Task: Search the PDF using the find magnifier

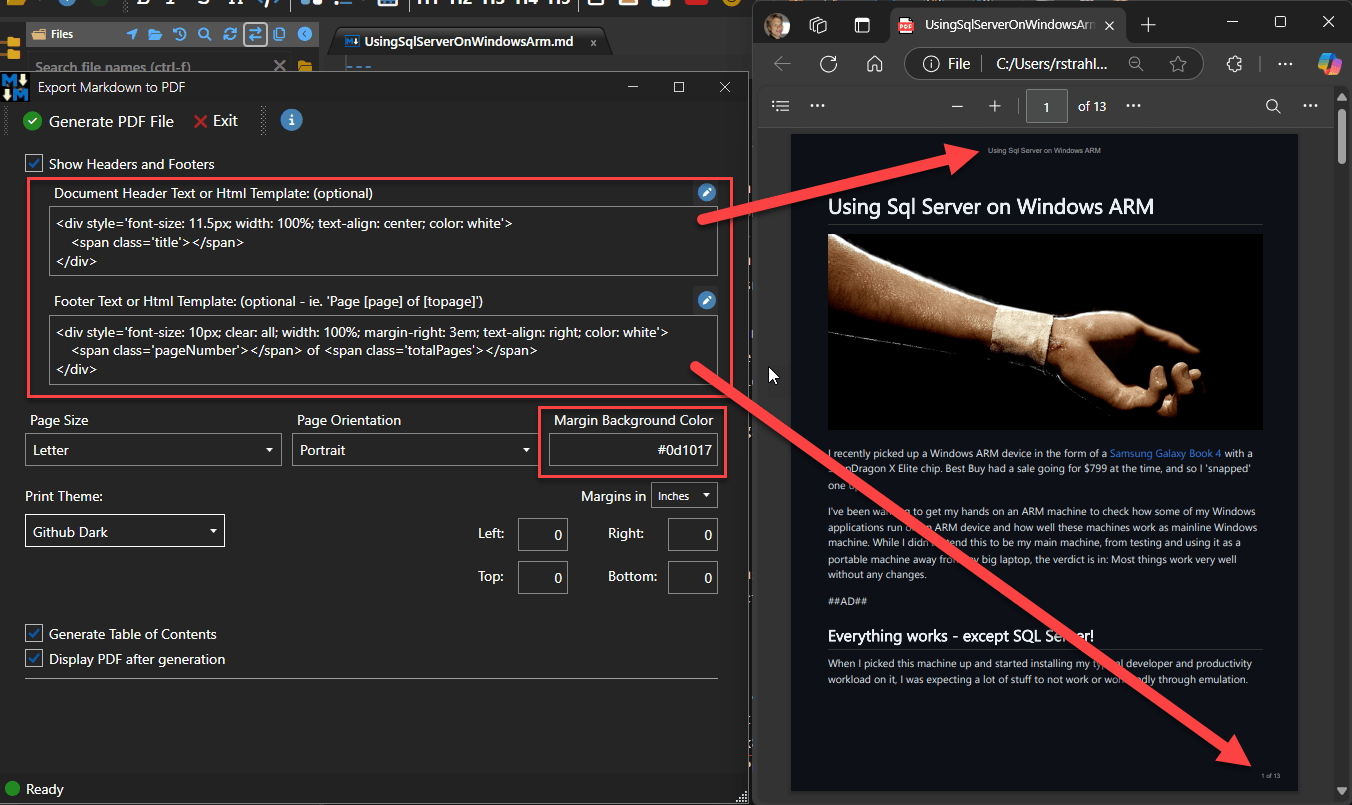Action: point(1273,106)
